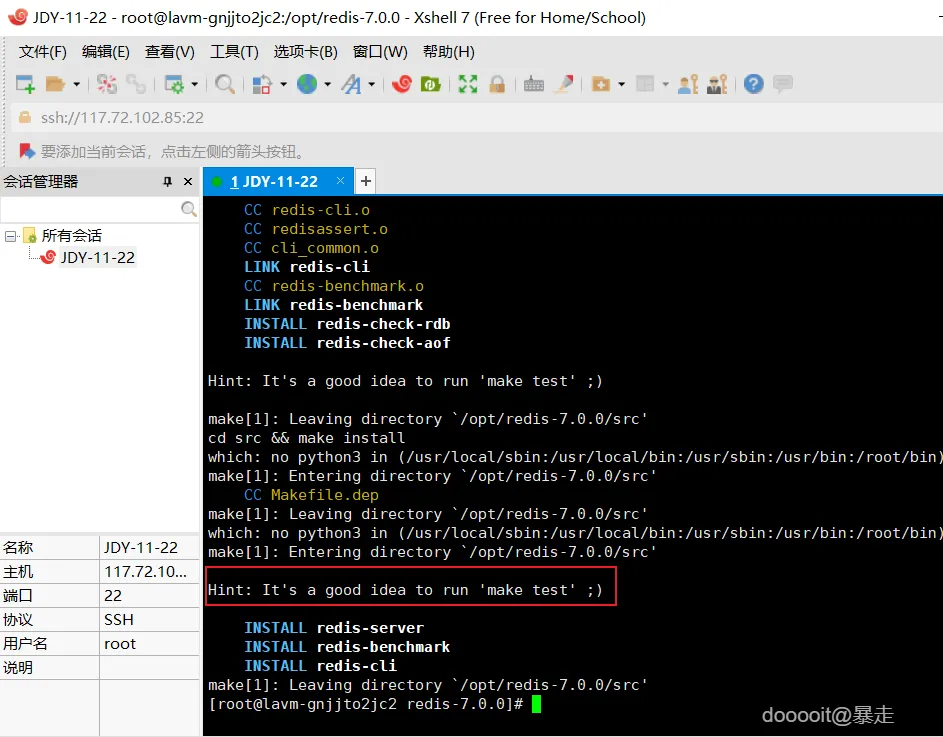
Task: Click the highlight pen icon in toolbar
Action: tap(564, 84)
